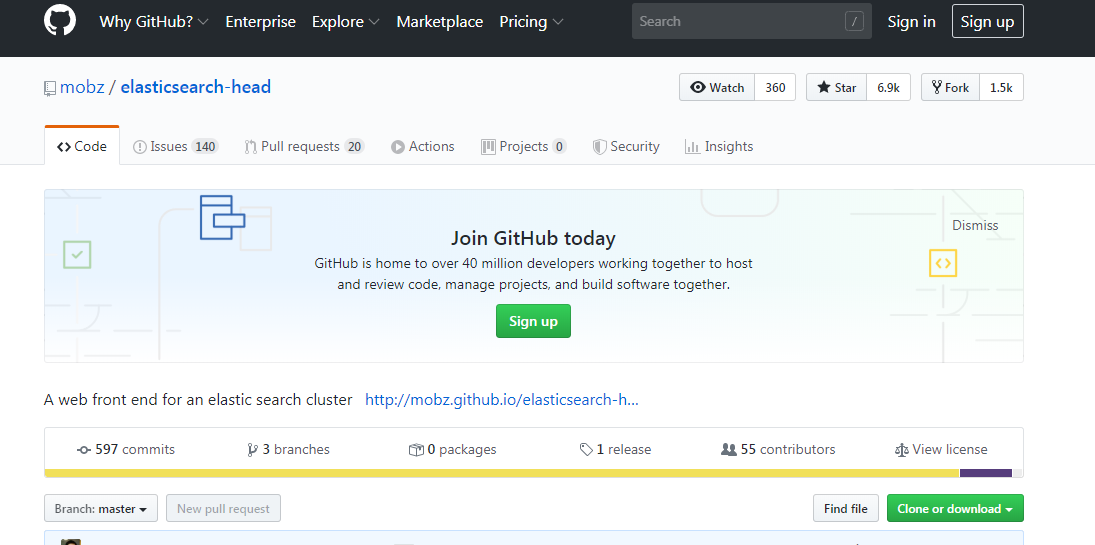Open the Pull requests tab
Image resolution: width=1095 pixels, height=545 pixels.
point(304,146)
